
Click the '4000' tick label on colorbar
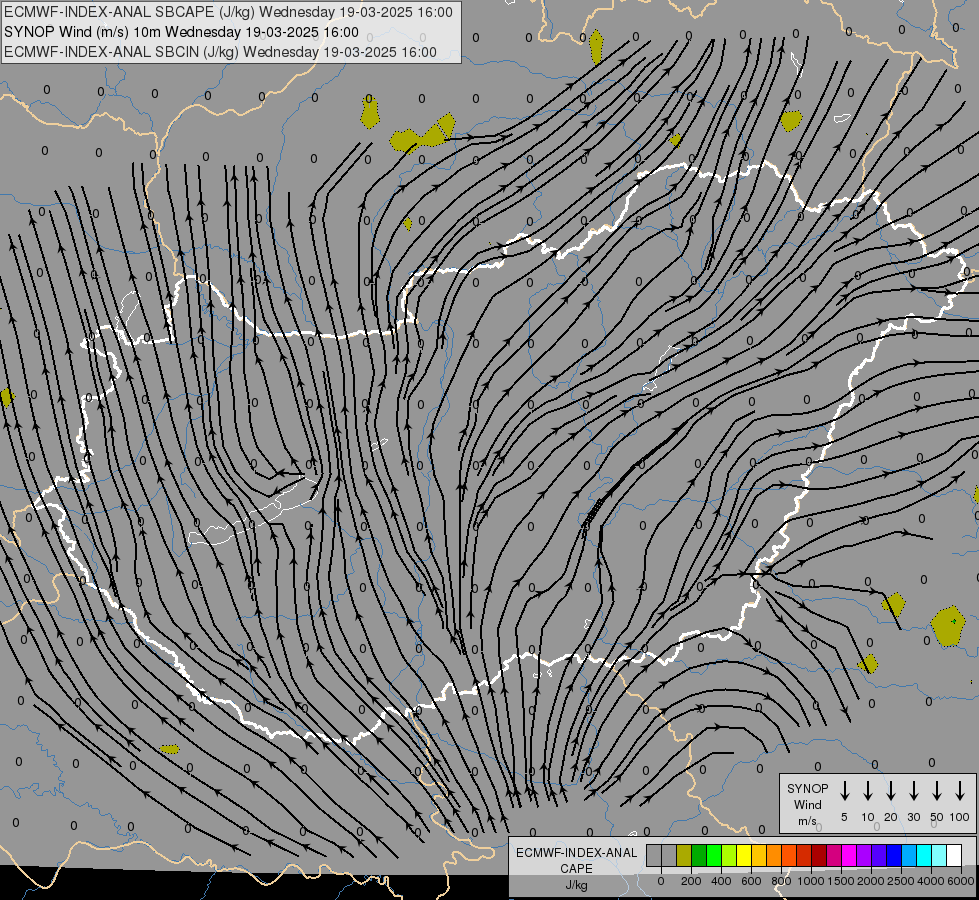tap(931, 881)
